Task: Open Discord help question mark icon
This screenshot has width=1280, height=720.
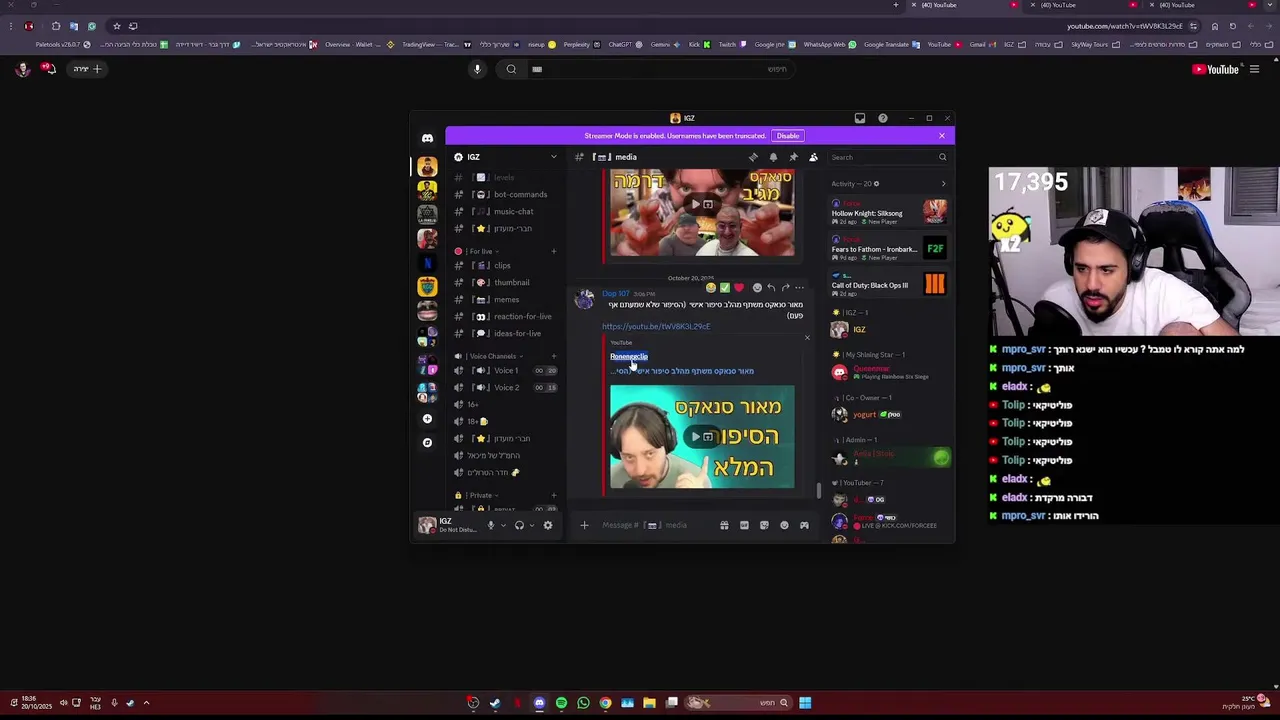Action: 882,118
